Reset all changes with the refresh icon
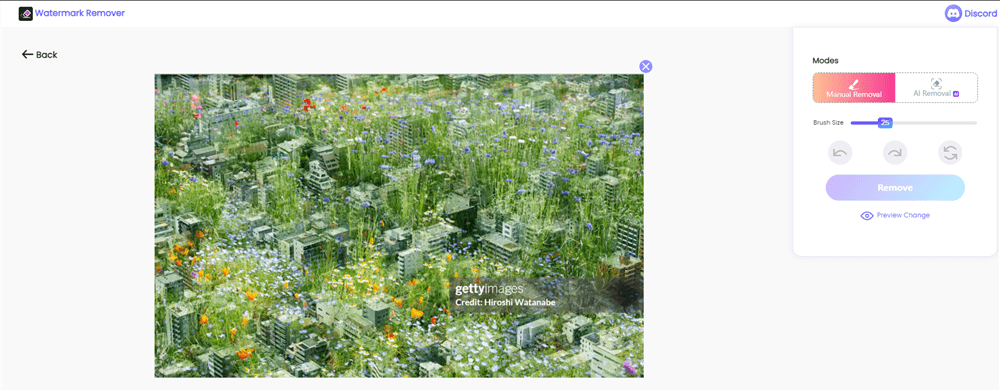This screenshot has width=1000, height=391. point(950,153)
